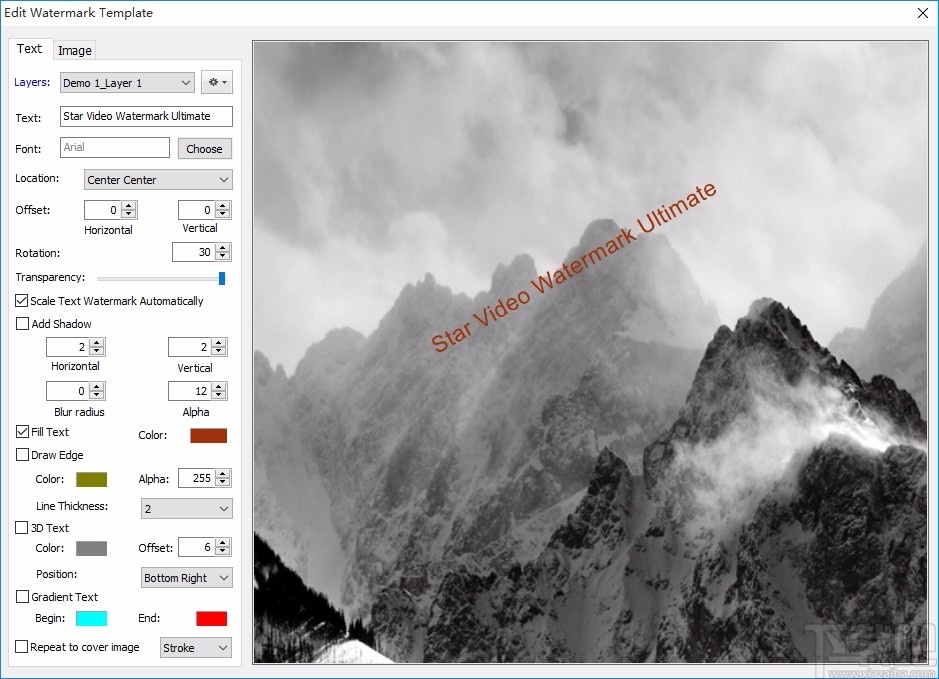Enable the Gradient Text checkbox
This screenshot has width=939, height=679.
click(20, 596)
